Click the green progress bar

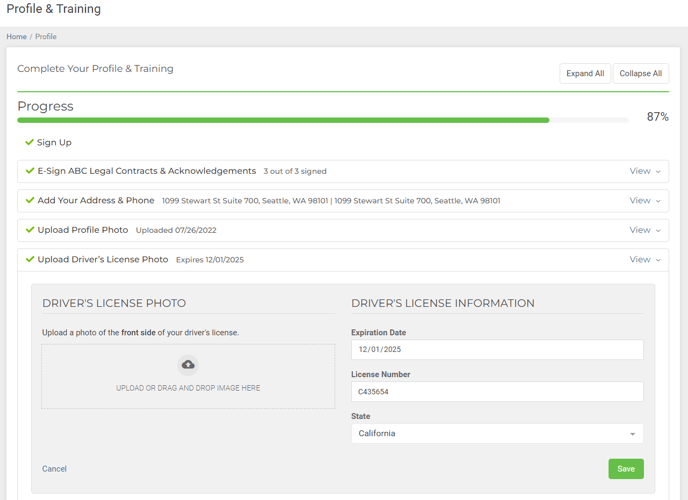[283, 120]
